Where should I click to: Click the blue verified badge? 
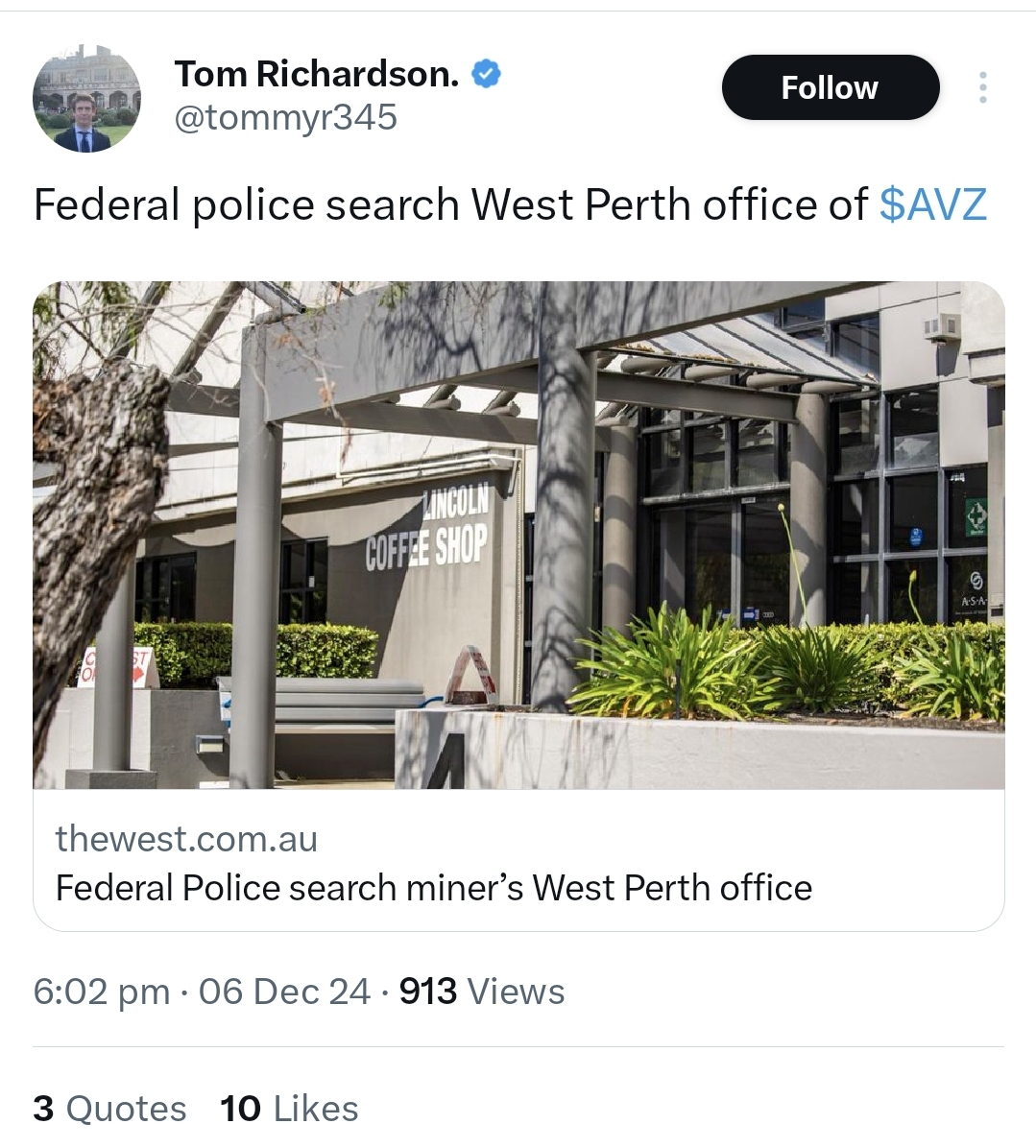(x=487, y=74)
